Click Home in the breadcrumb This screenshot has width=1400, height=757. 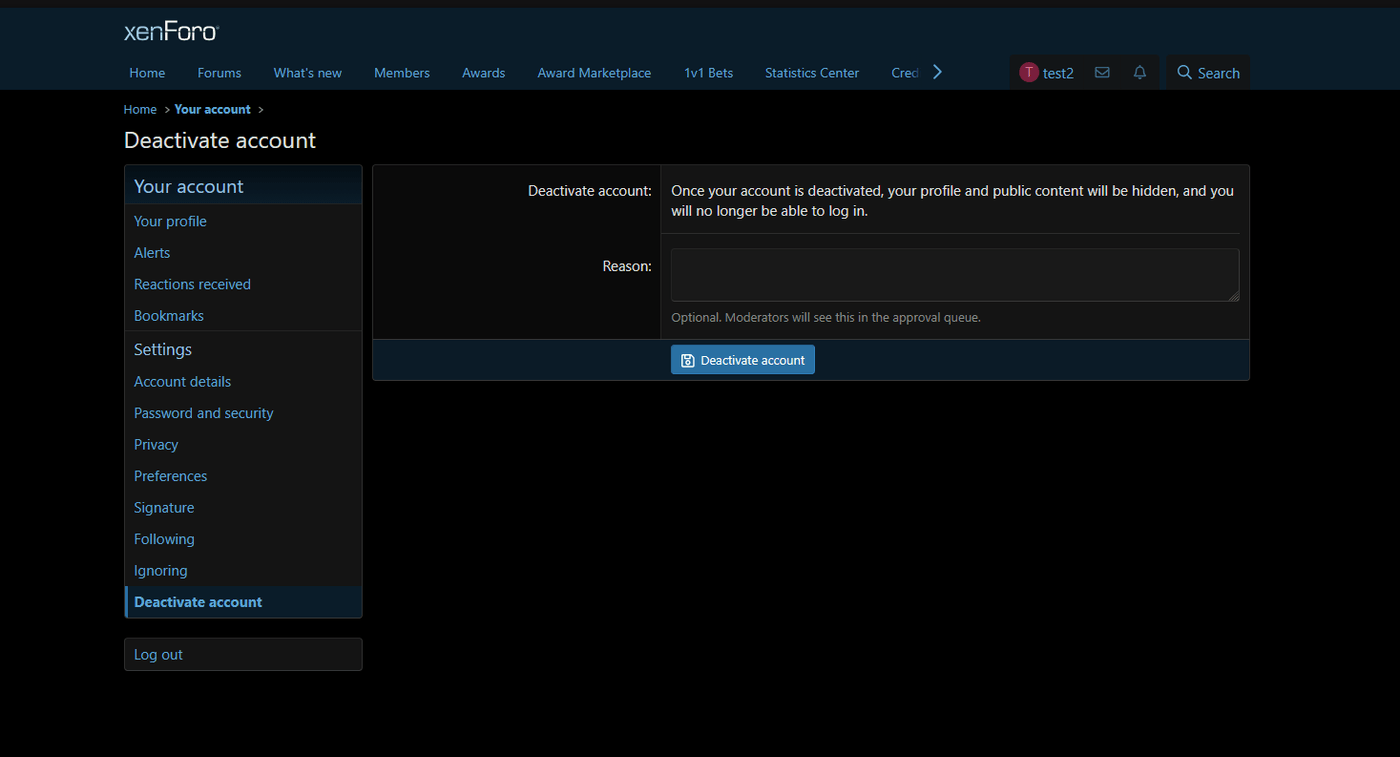tap(140, 110)
